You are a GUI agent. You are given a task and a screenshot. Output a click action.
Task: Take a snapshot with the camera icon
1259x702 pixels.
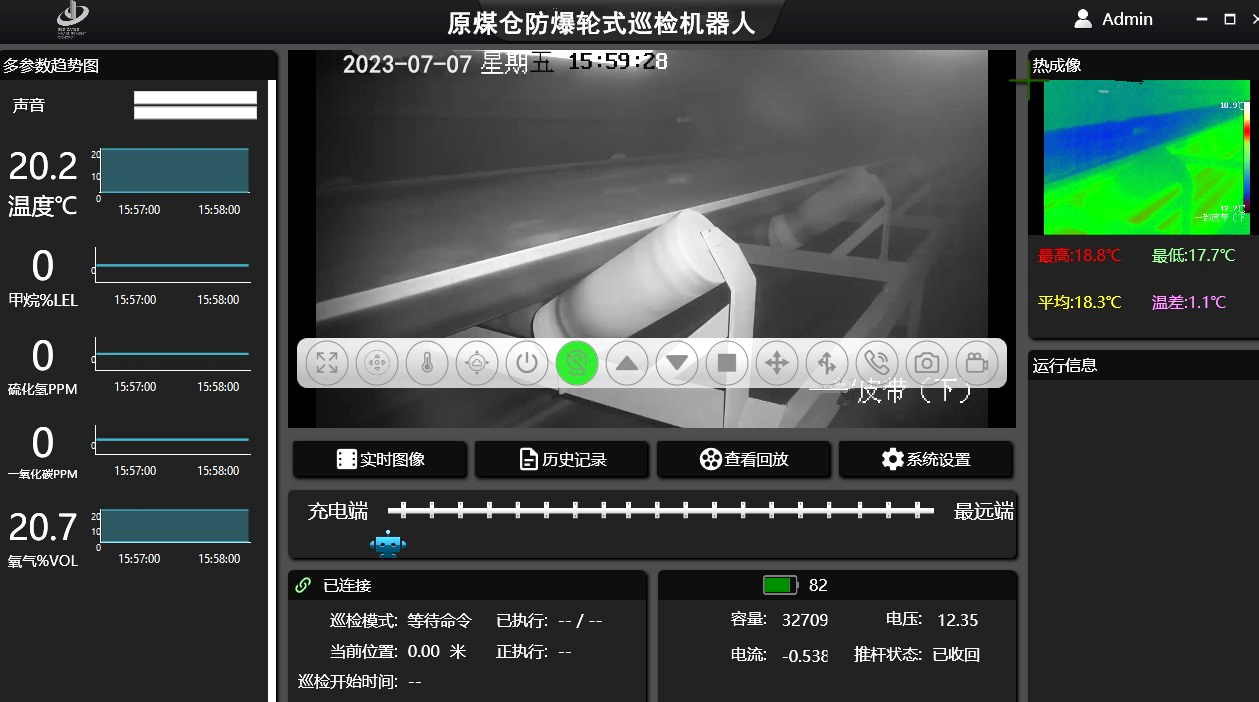[927, 363]
